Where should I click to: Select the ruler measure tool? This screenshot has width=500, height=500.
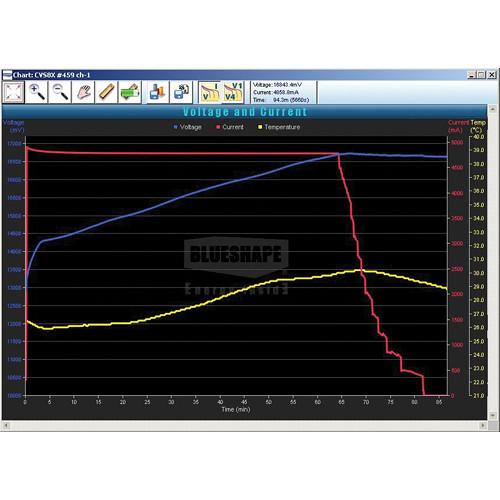point(106,92)
